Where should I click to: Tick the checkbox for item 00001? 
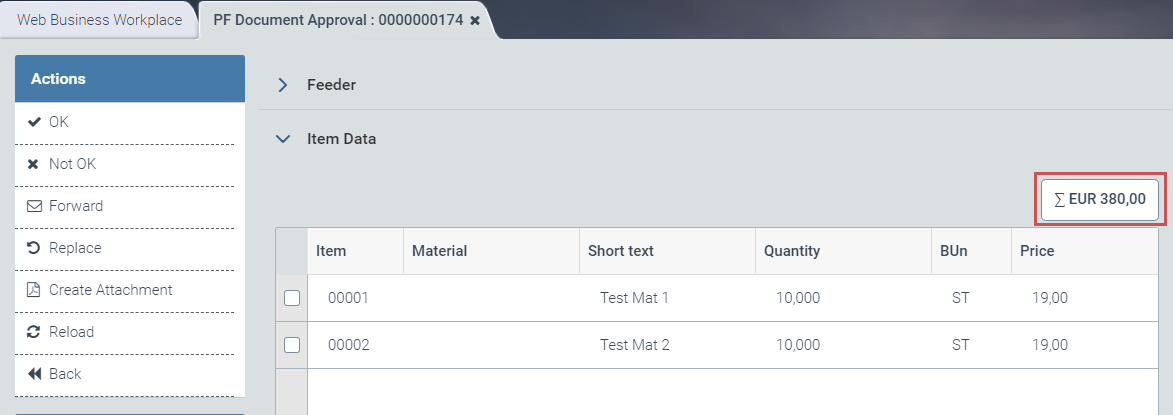pyautogui.click(x=292, y=298)
